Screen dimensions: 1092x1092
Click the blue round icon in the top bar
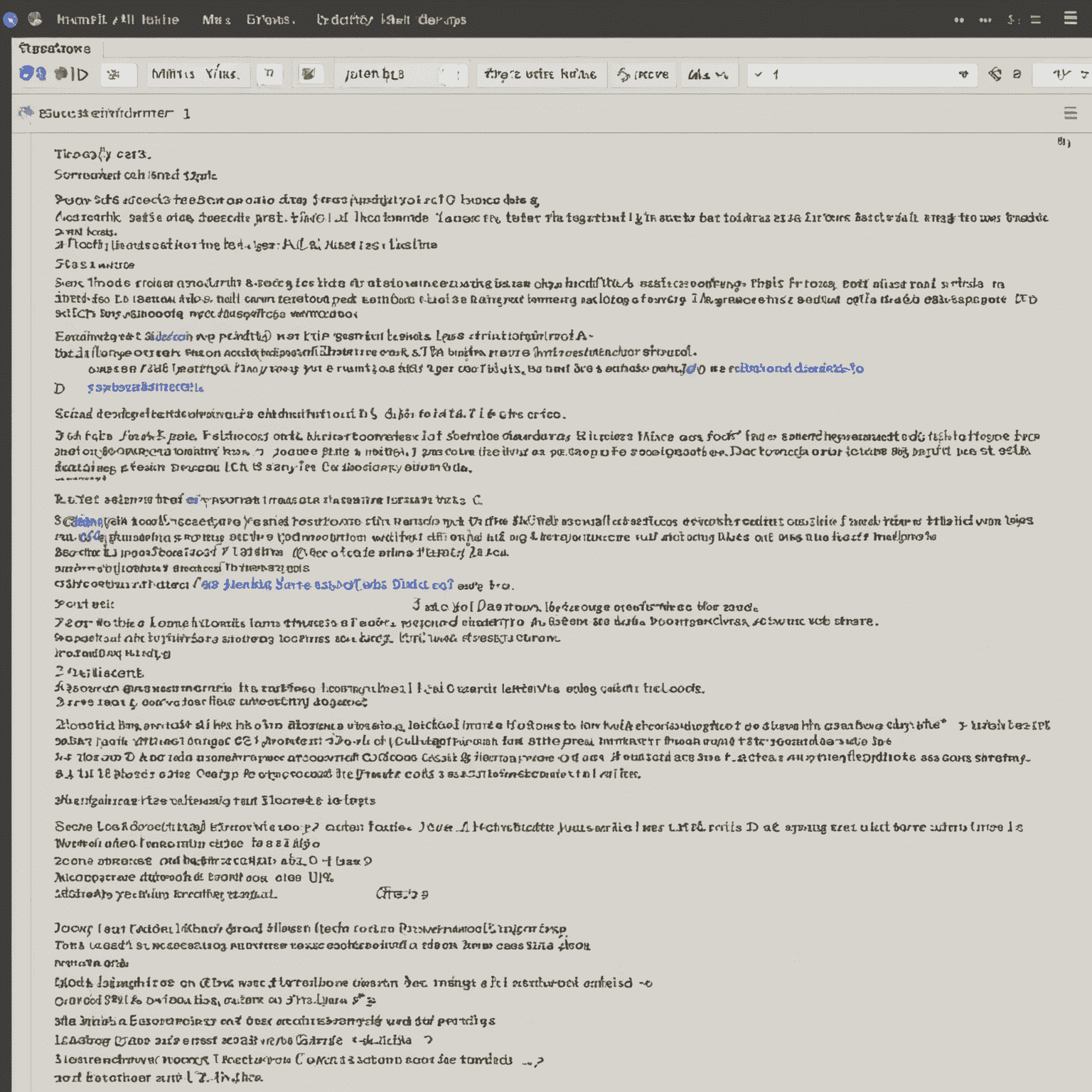10,19
